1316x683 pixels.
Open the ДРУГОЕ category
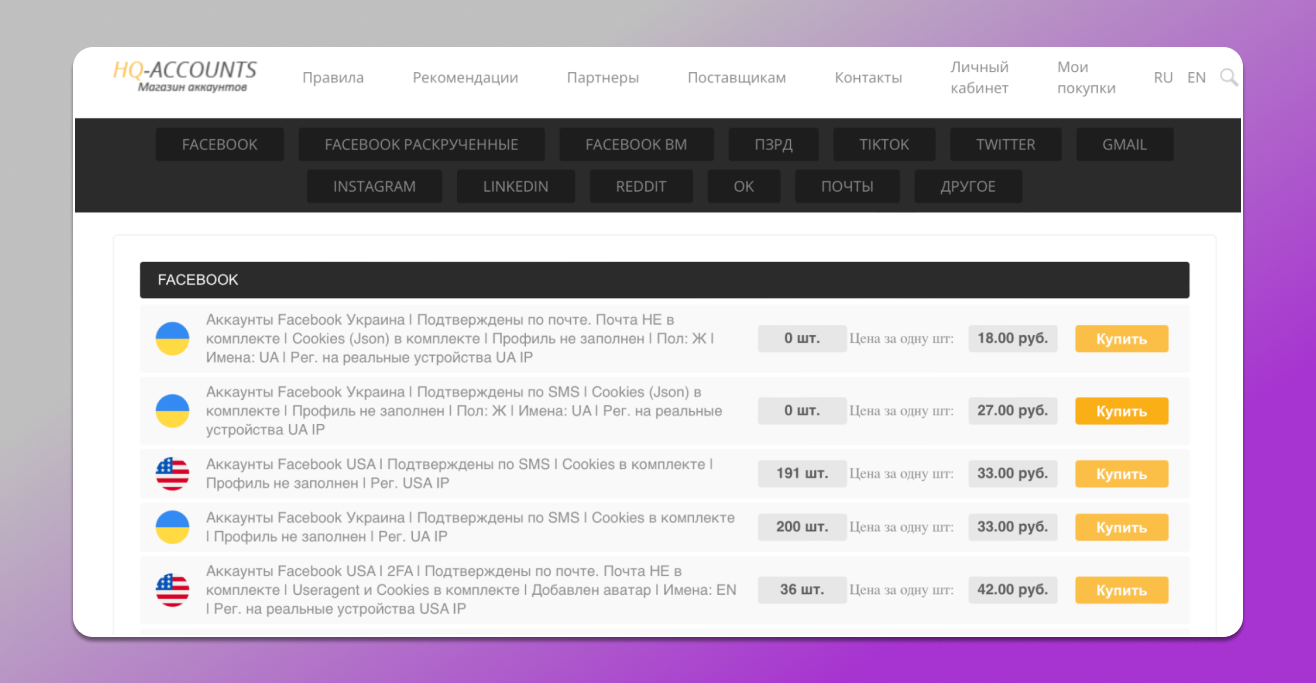click(967, 186)
